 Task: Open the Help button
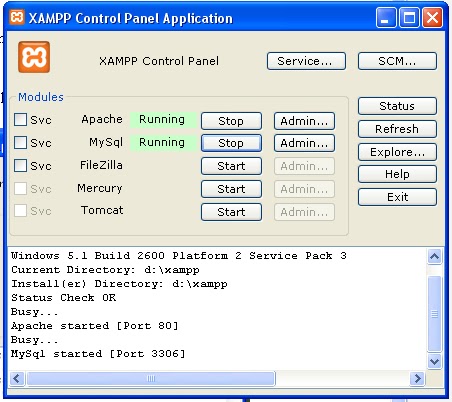[397, 174]
